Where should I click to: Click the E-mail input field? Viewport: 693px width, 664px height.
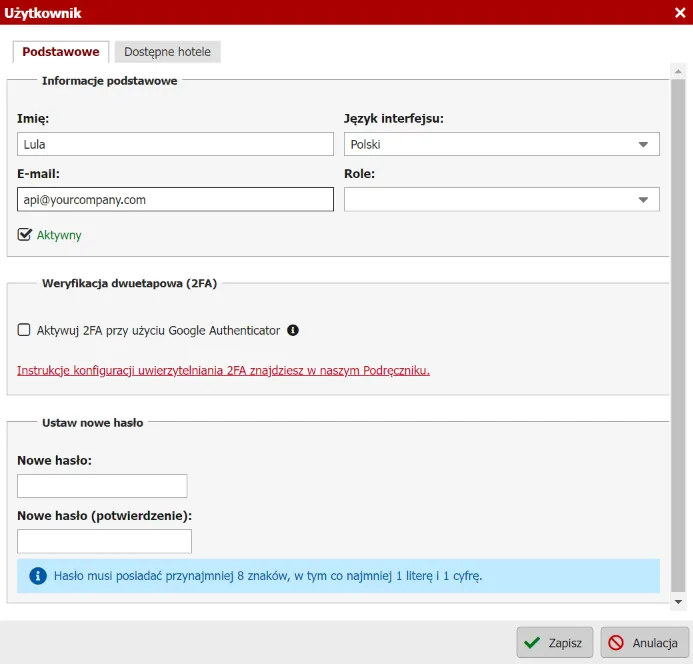click(175, 199)
